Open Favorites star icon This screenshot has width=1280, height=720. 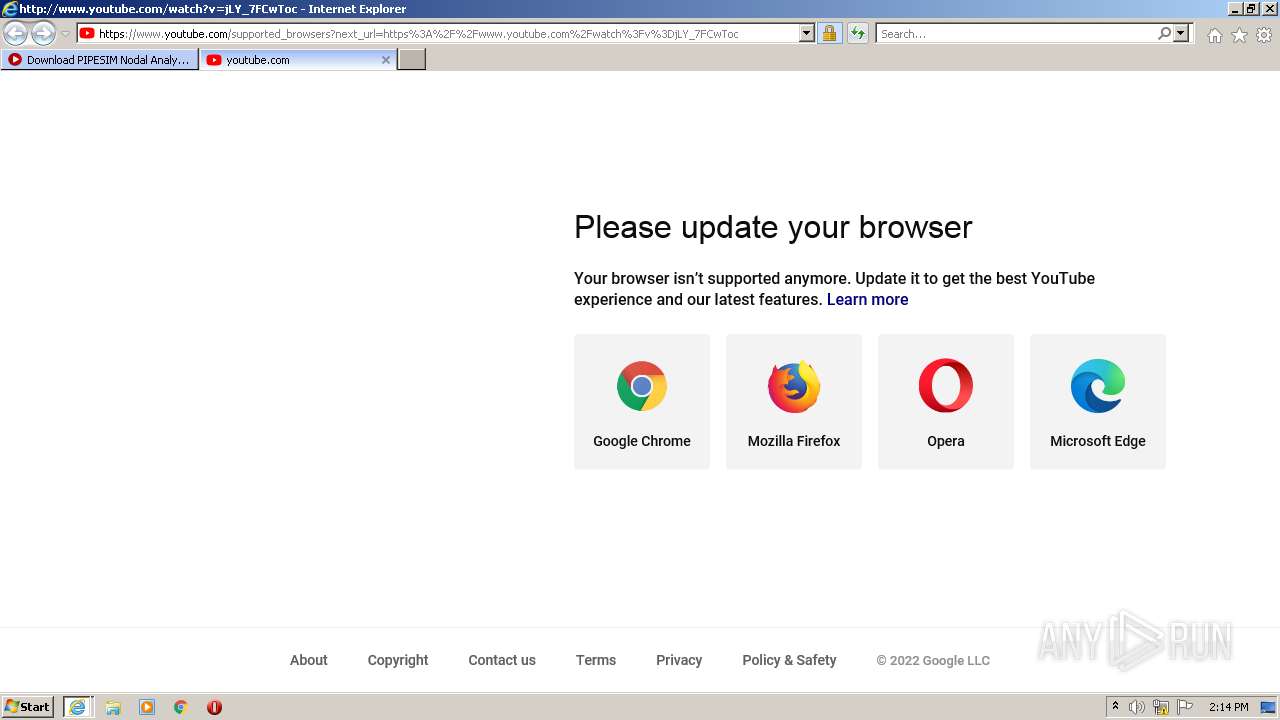[x=1239, y=35]
